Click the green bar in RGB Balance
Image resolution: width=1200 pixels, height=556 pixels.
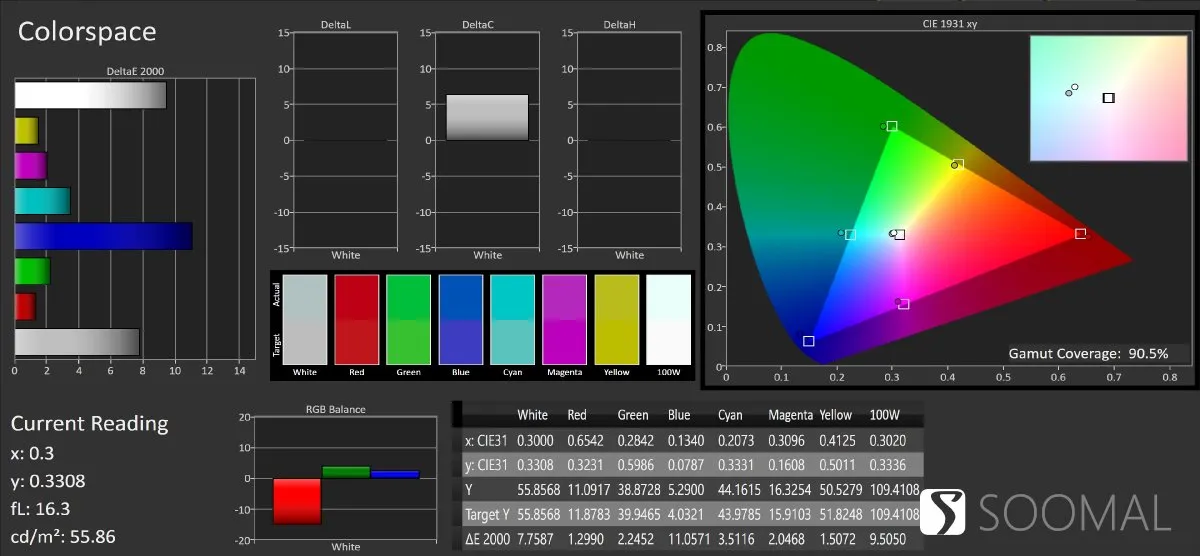click(346, 472)
